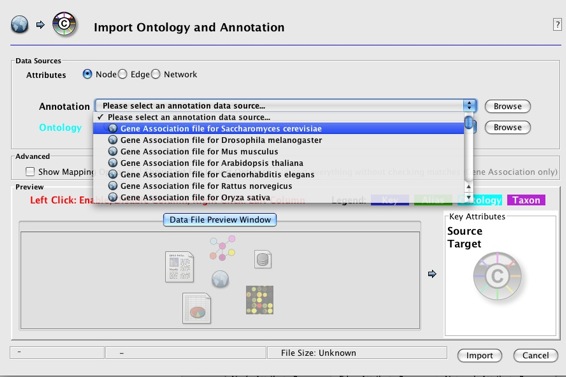Click the globe icon beside Arabidopsis thaliana
Screen dimensions: 566x377
[113, 163]
